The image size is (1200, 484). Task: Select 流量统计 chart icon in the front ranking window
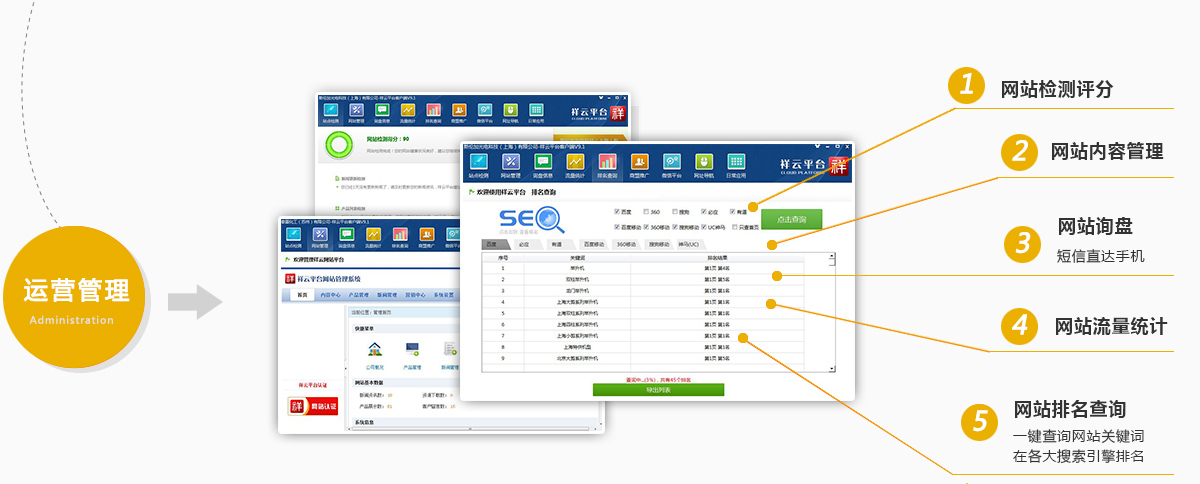pos(575,164)
